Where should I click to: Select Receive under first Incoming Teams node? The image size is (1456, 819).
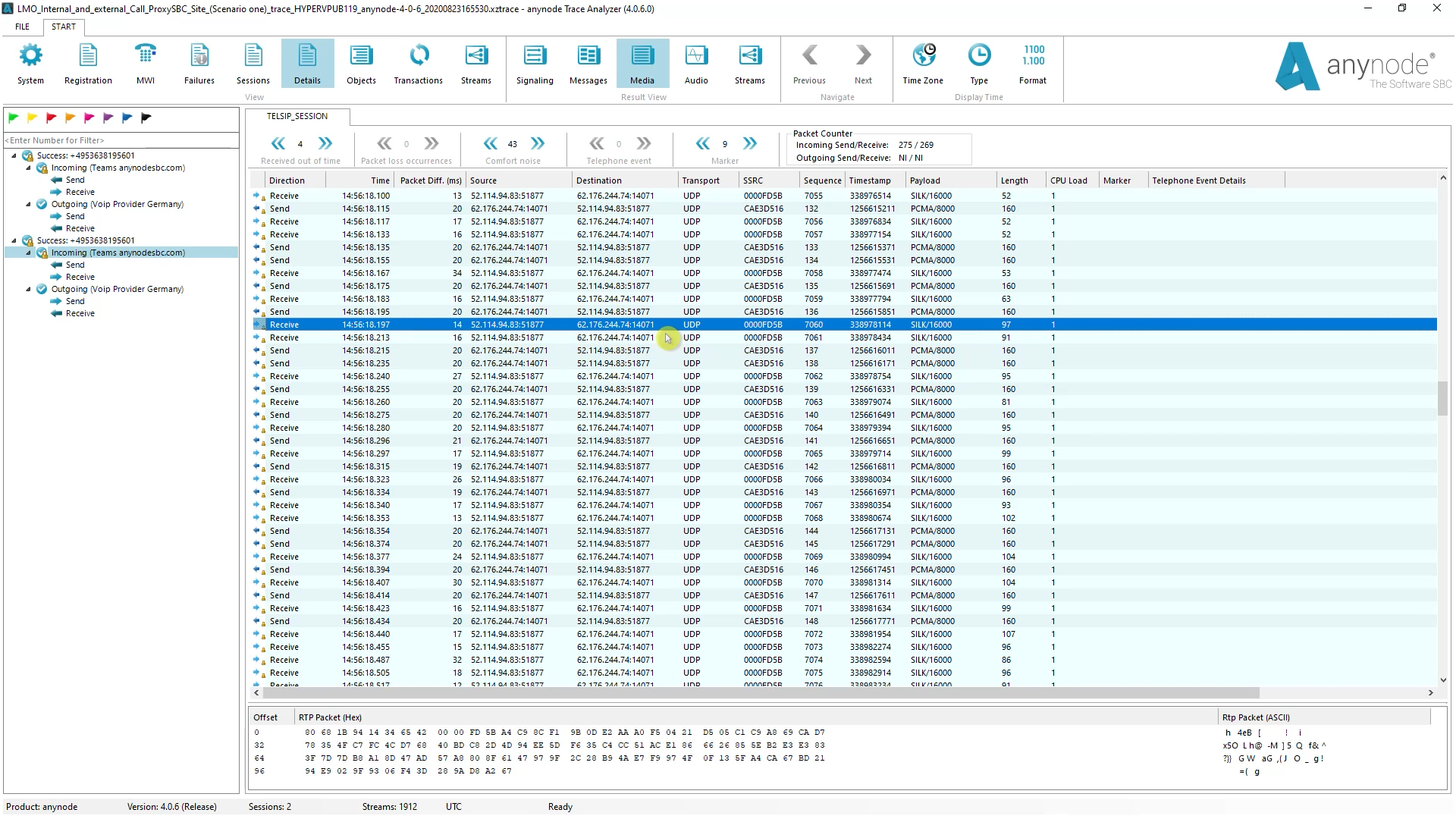pos(80,192)
